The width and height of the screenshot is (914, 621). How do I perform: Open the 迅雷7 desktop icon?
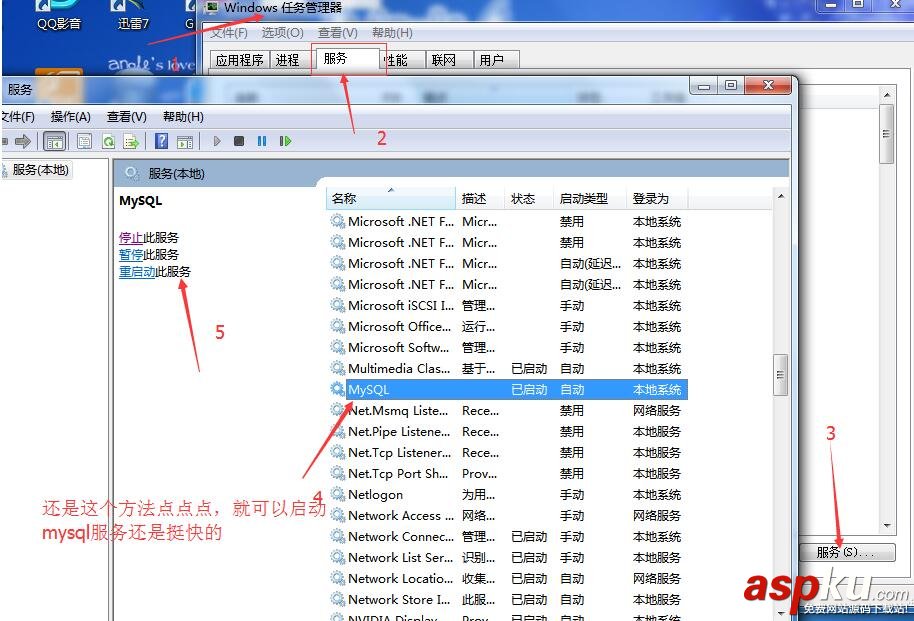pyautogui.click(x=133, y=15)
